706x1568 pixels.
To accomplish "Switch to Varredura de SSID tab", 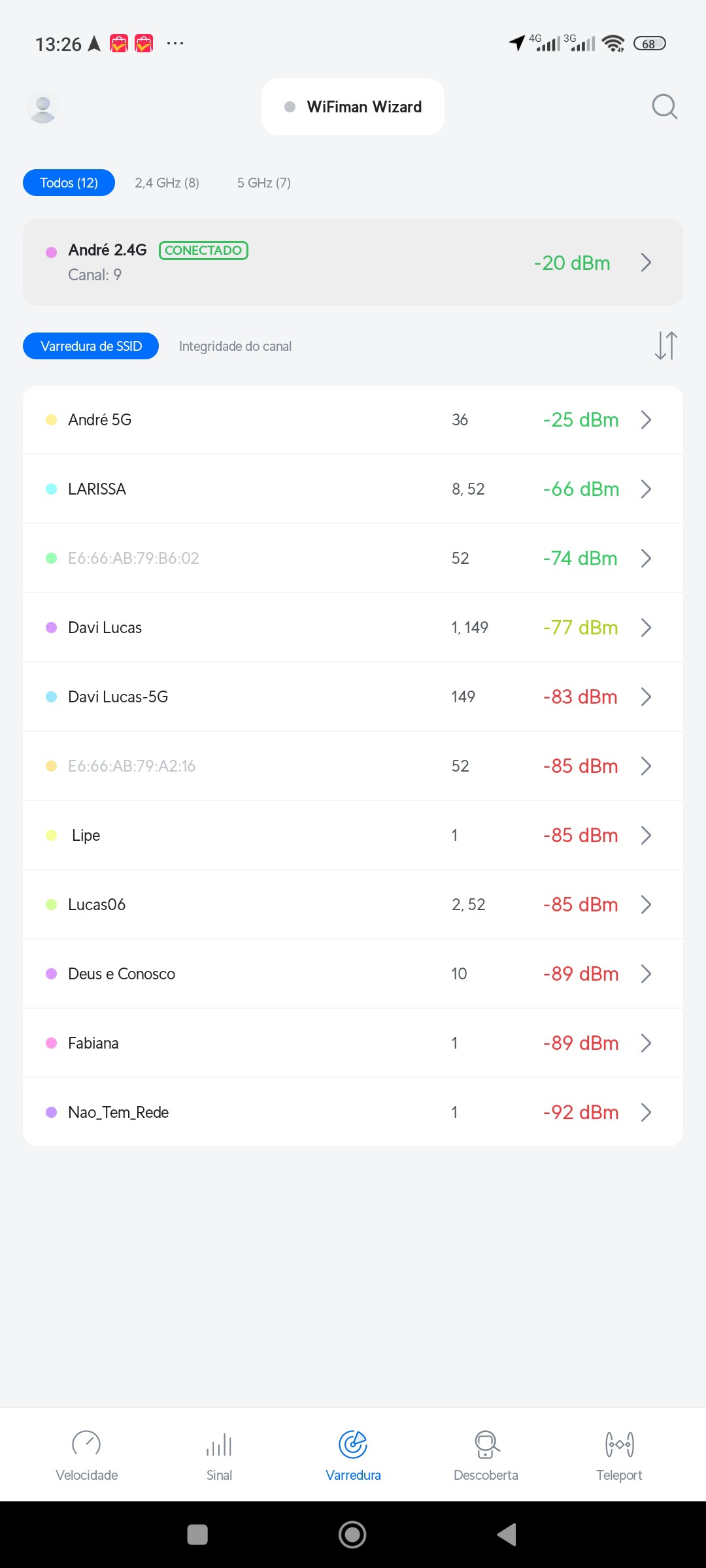I will coord(91,346).
